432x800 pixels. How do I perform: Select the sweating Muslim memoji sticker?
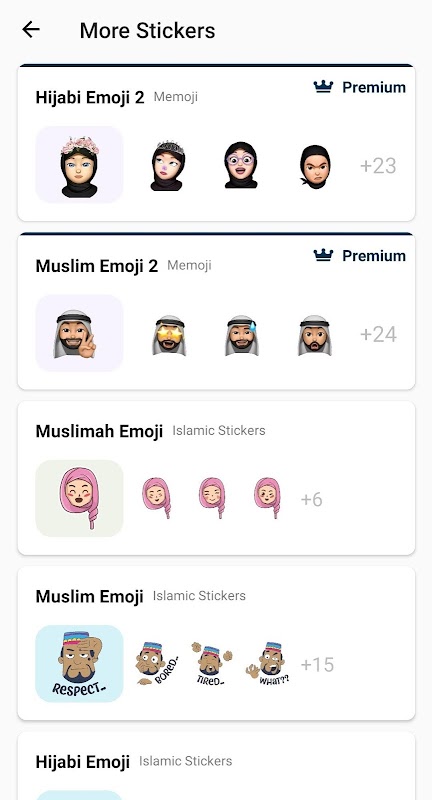click(242, 335)
